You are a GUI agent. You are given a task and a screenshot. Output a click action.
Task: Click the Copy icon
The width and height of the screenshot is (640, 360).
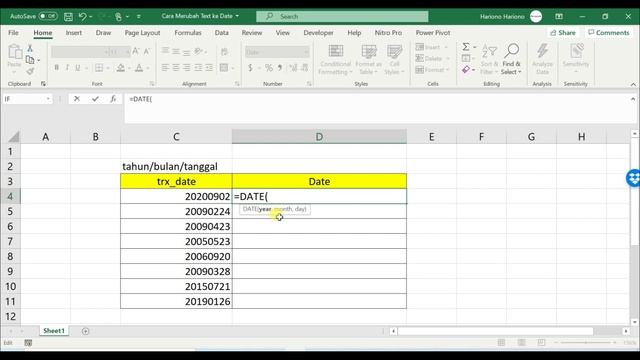[x=30, y=60]
